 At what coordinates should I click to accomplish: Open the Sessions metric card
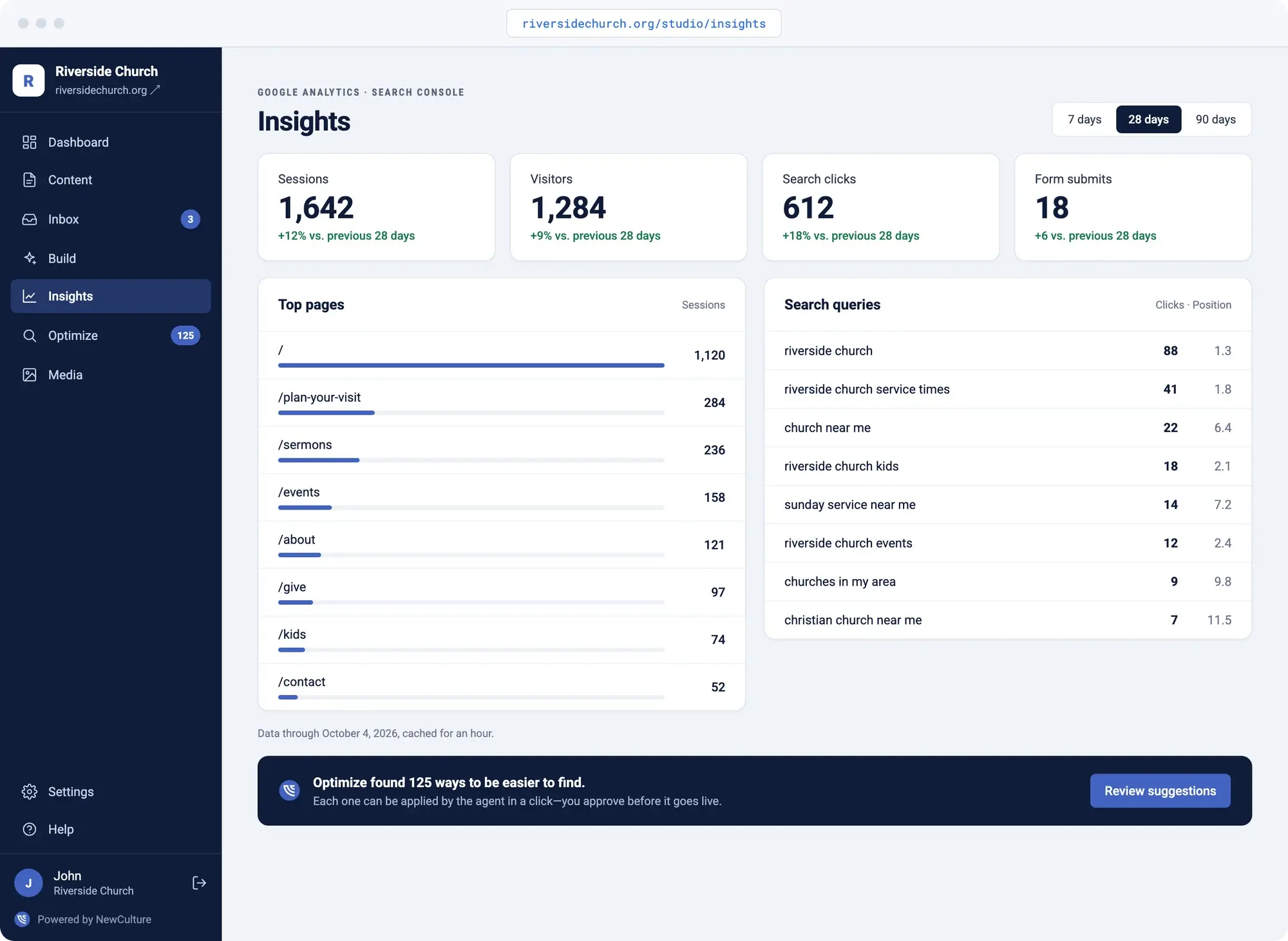(376, 207)
